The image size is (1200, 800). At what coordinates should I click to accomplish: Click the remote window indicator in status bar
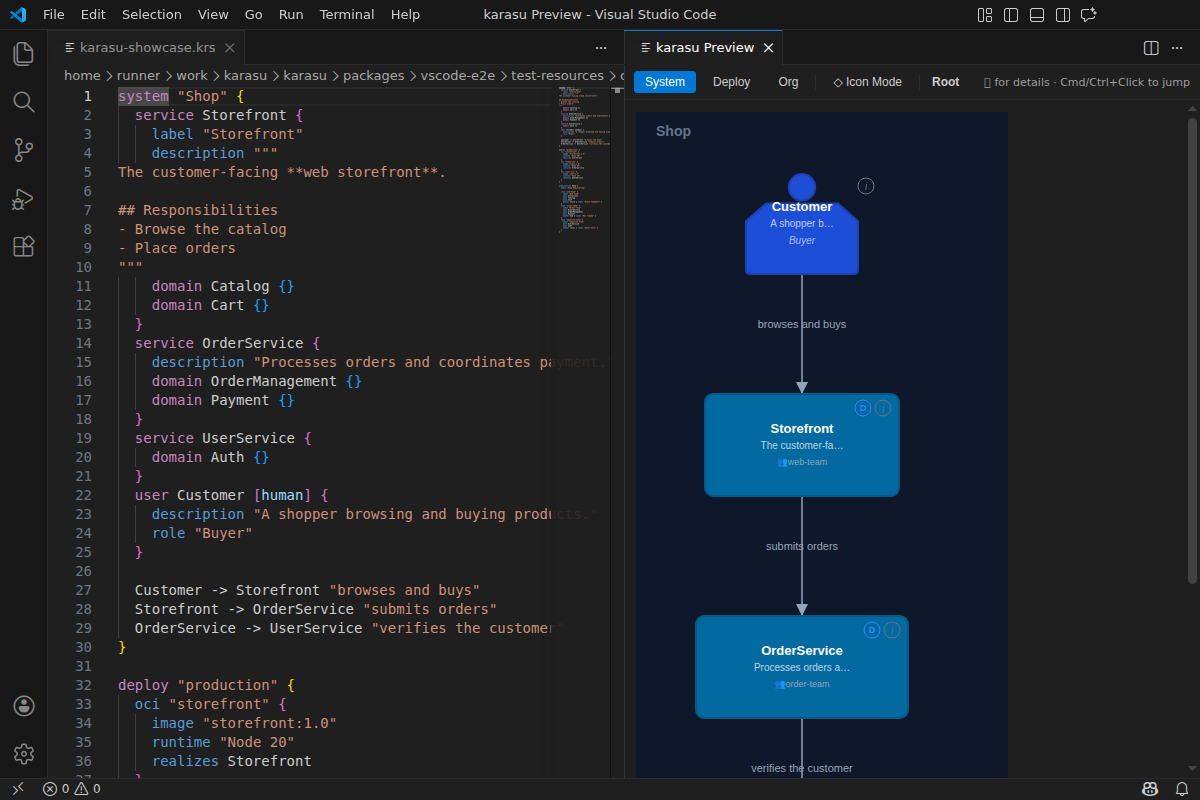[17, 789]
